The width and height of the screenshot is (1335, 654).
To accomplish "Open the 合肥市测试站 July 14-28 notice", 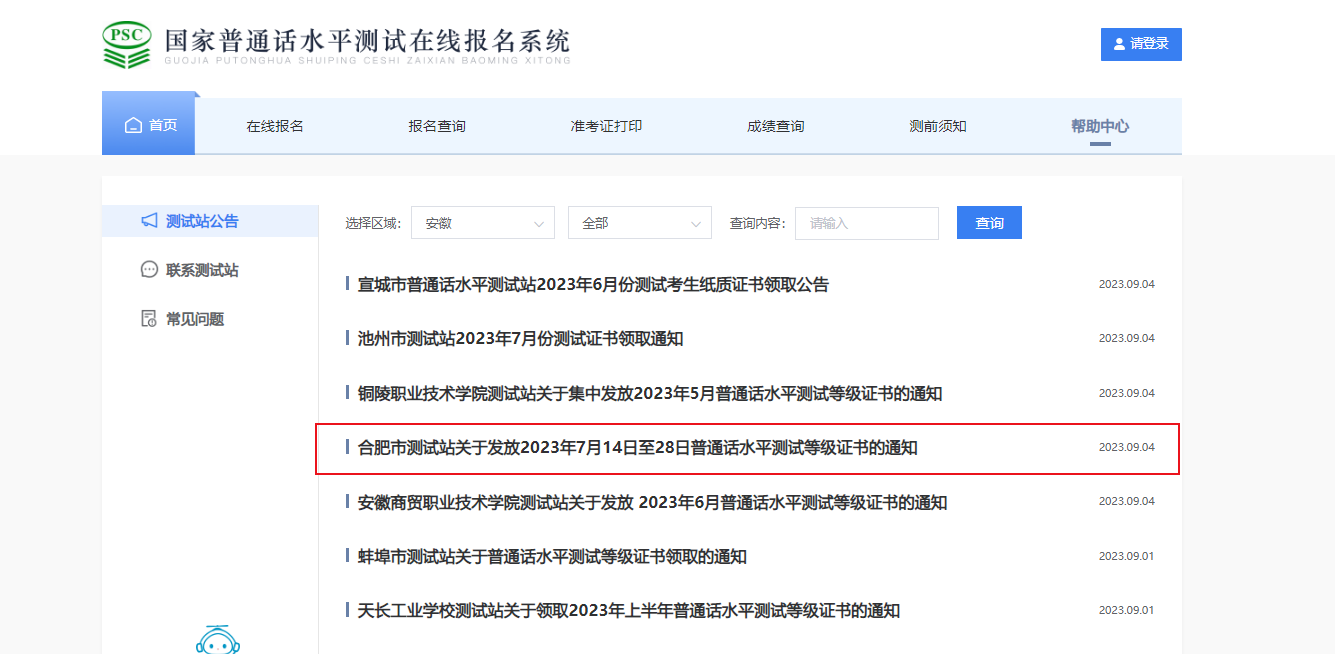I will [x=638, y=448].
